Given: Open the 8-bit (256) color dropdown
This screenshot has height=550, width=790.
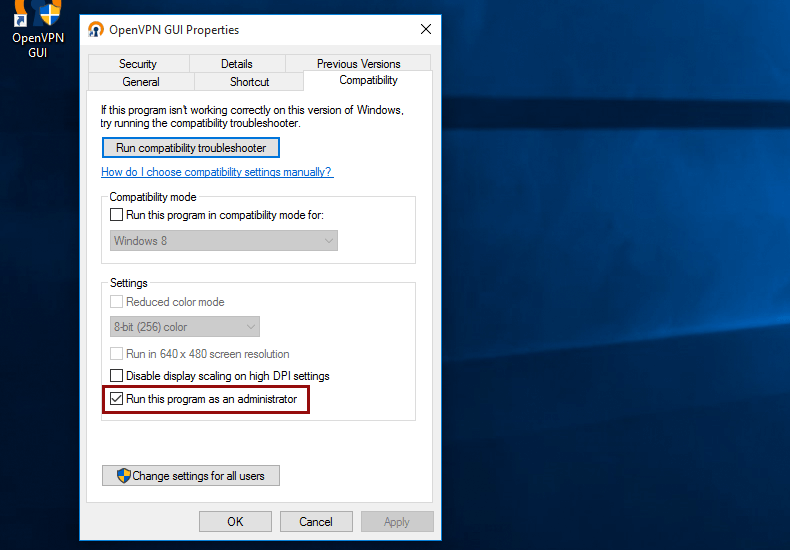Looking at the screenshot, I should 185,327.
